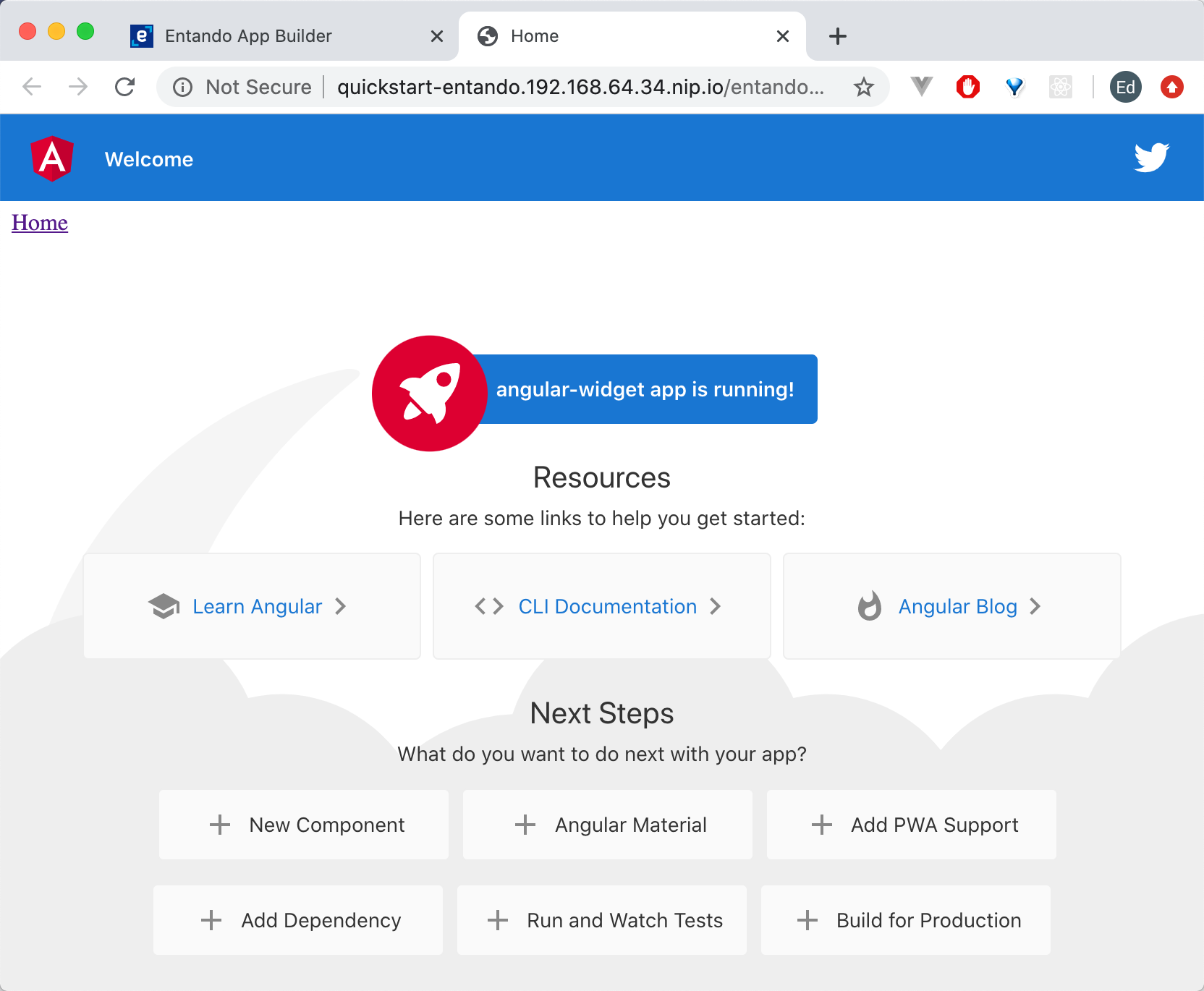
Task: Select the book icon beside Learn Angular
Action: click(164, 606)
